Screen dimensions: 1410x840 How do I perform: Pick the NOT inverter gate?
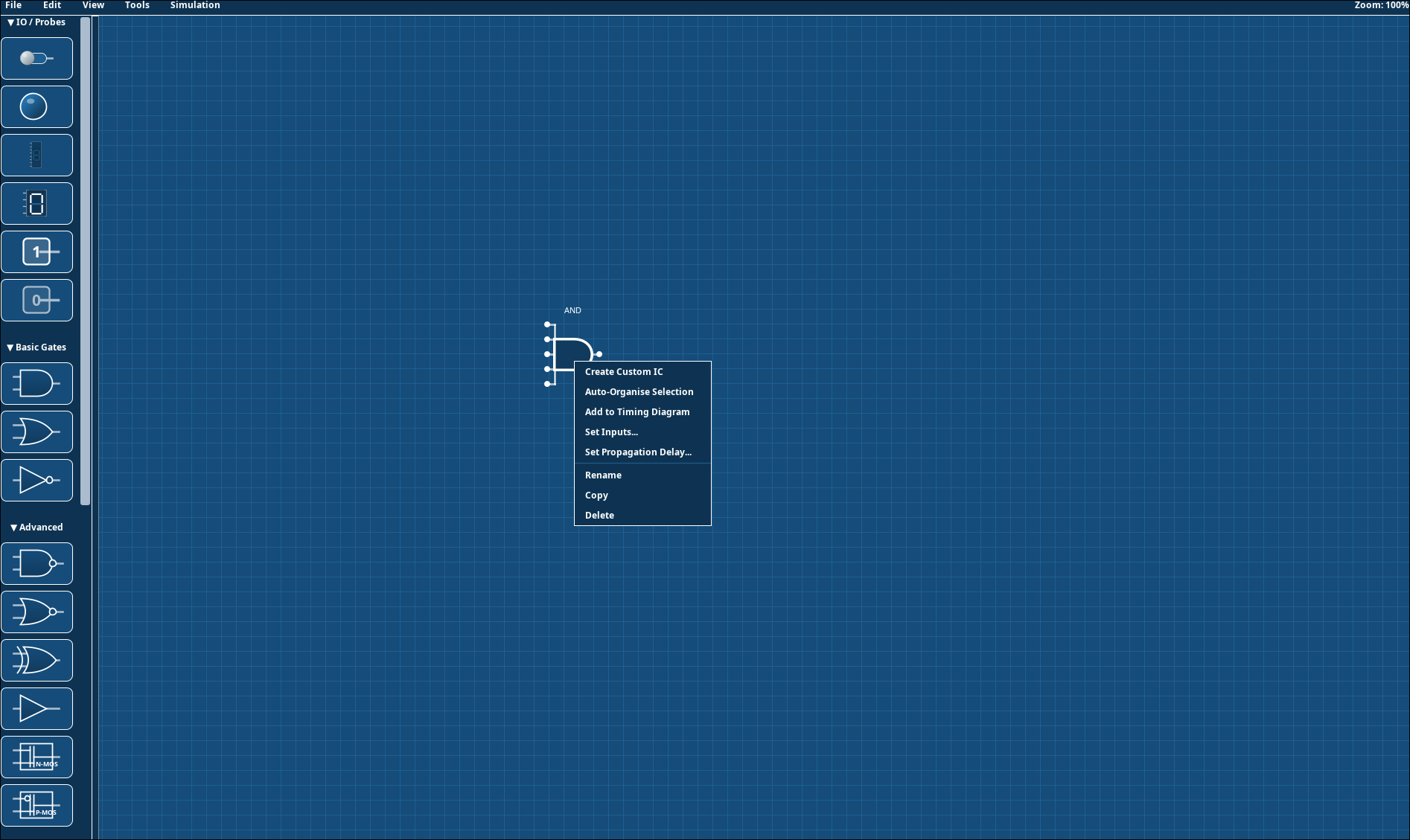36,480
